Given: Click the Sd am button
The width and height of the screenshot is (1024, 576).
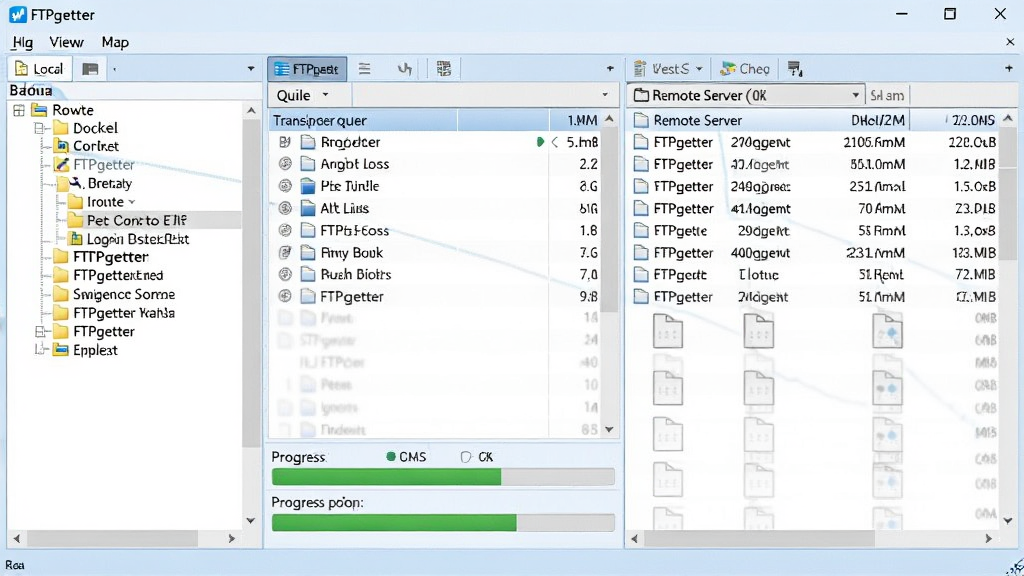Looking at the screenshot, I should click(887, 95).
